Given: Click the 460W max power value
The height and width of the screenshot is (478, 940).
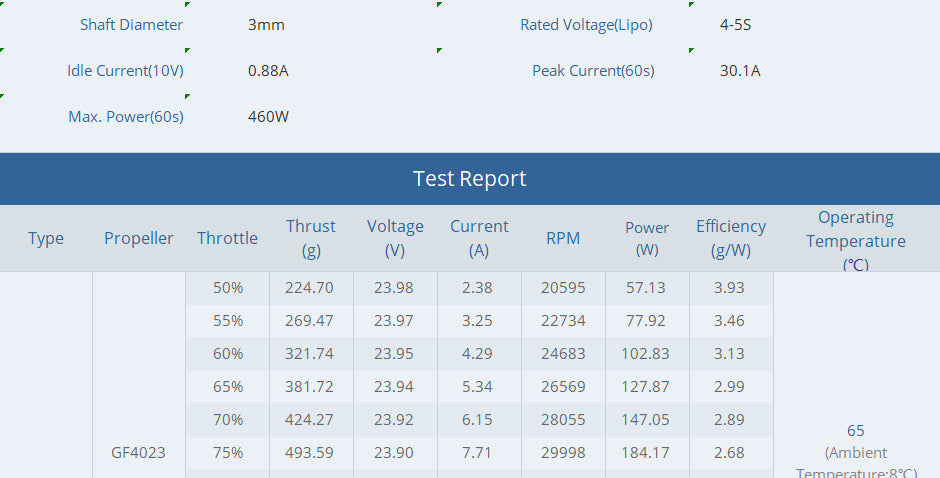Looking at the screenshot, I should tap(269, 117).
